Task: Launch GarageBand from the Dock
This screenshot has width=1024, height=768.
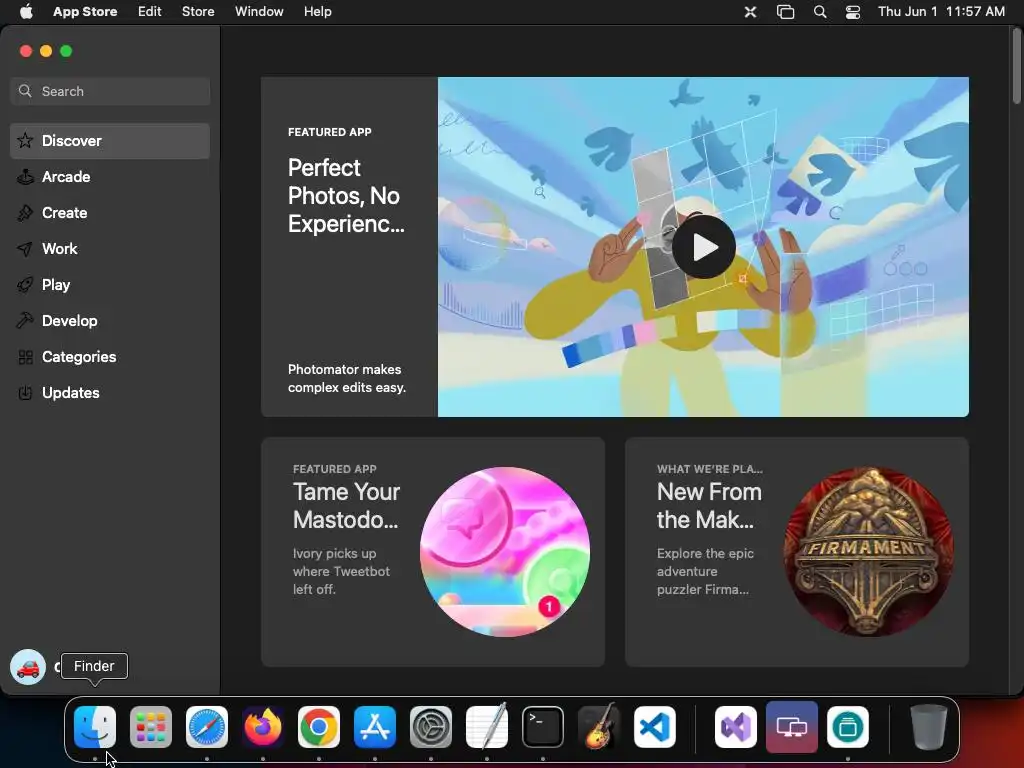Action: [599, 726]
